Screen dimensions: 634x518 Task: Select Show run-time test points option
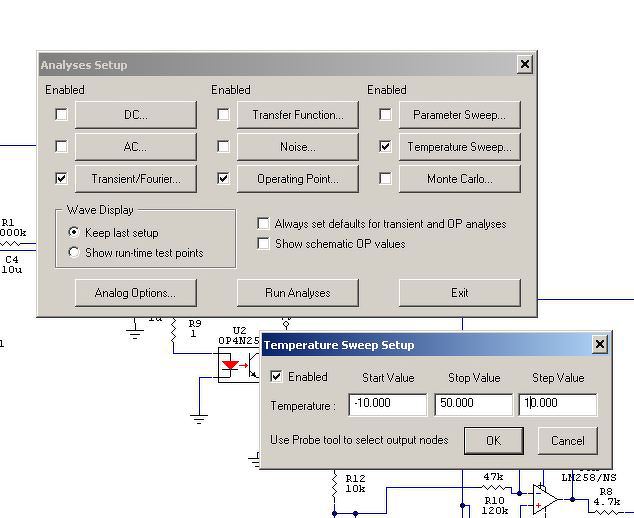coord(74,252)
